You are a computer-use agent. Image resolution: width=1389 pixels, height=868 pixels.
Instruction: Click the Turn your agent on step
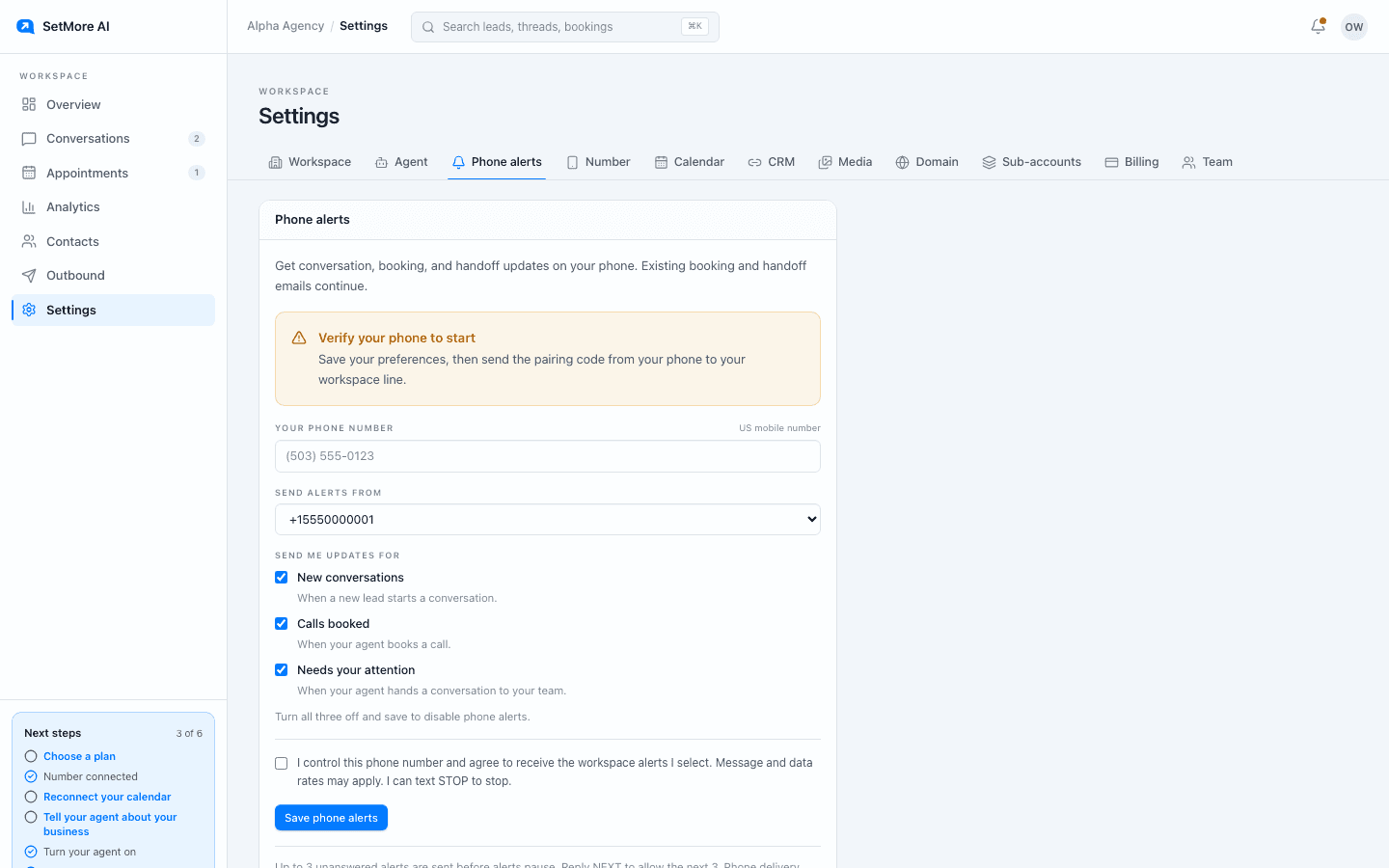(x=90, y=852)
